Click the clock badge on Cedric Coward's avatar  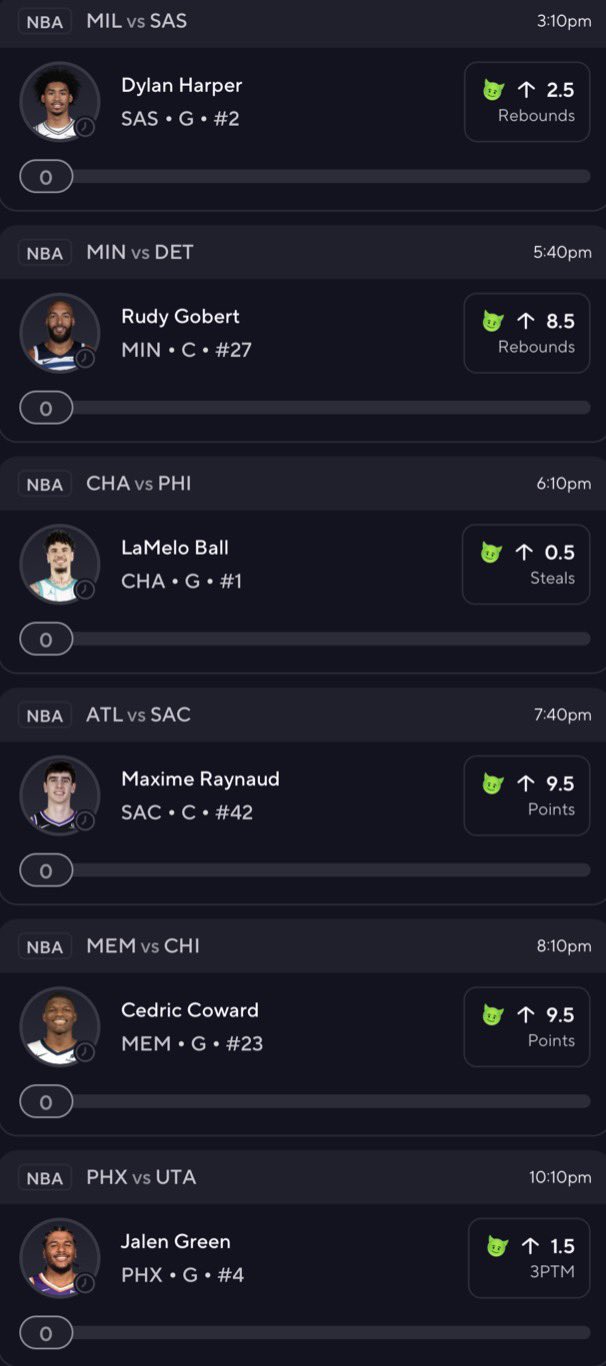(x=85, y=1051)
